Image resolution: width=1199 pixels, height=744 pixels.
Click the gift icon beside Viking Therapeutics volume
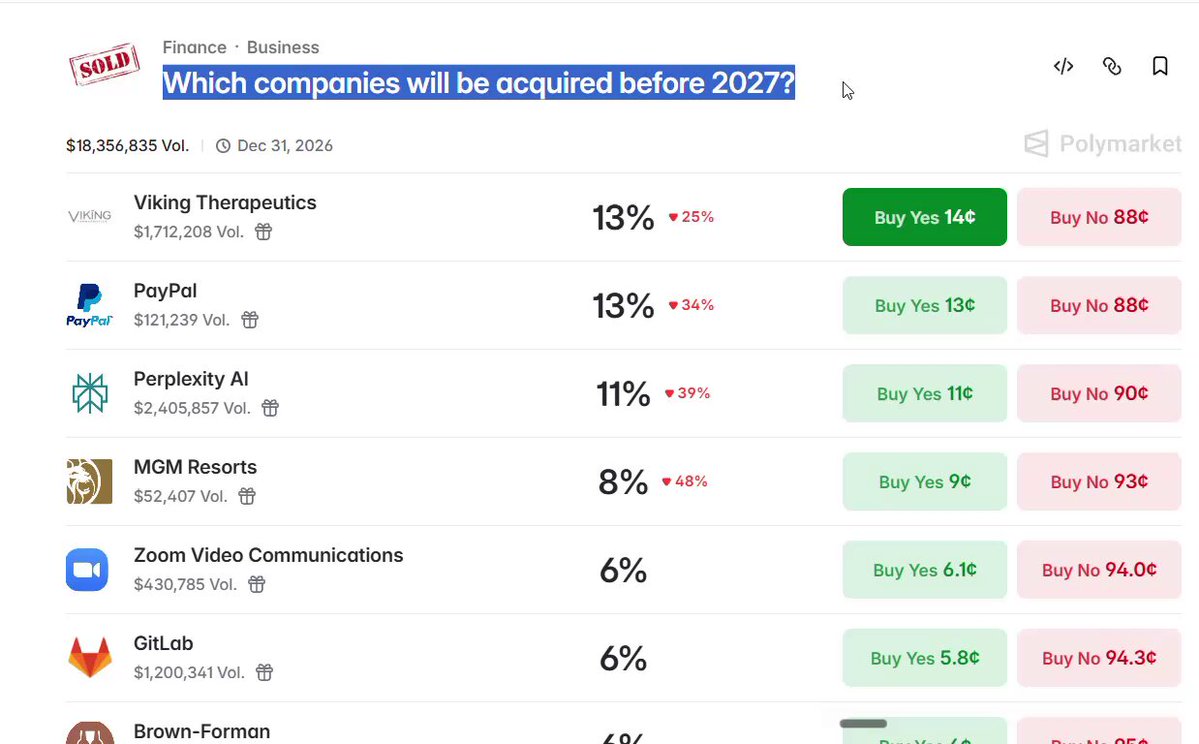pos(263,232)
